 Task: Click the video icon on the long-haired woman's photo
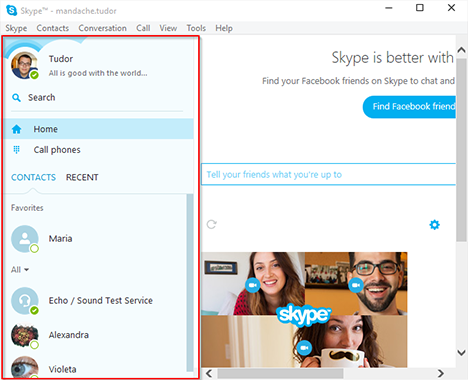[x=253, y=285]
